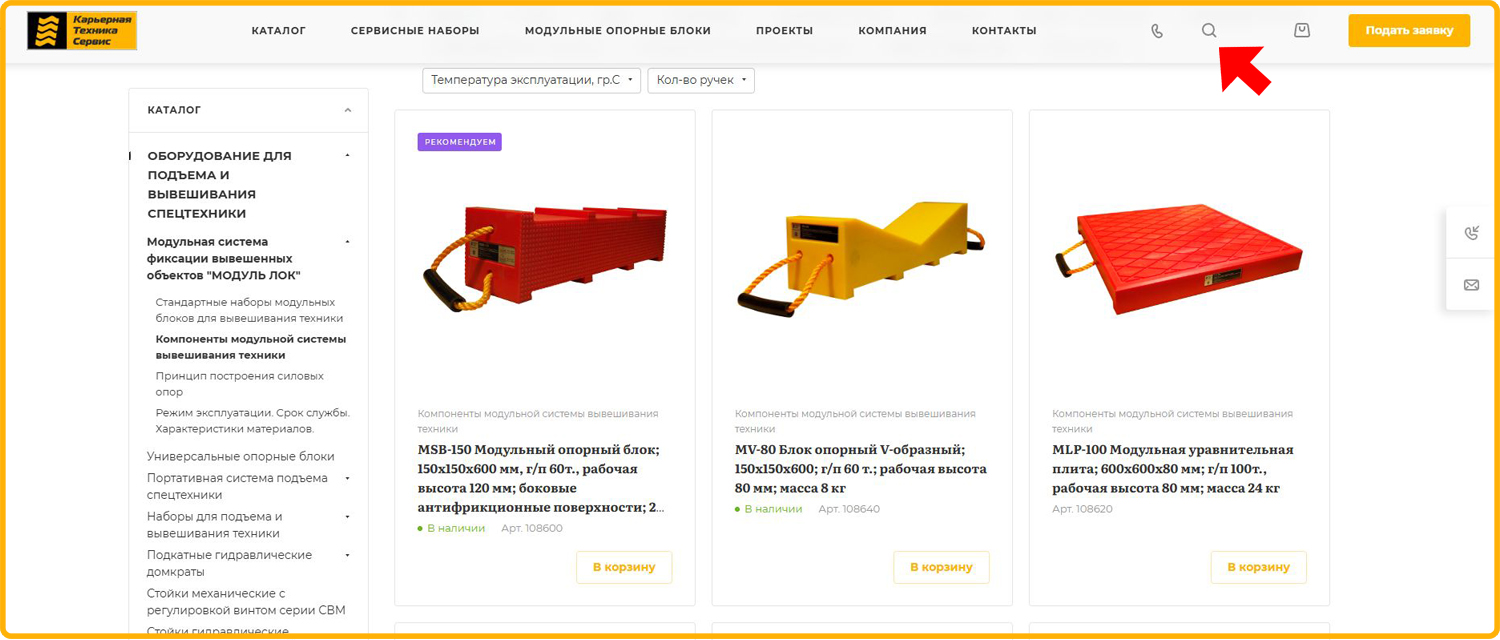Expand Портативная система подъема спецтехники arrow
The height and width of the screenshot is (640, 1500).
(x=348, y=479)
